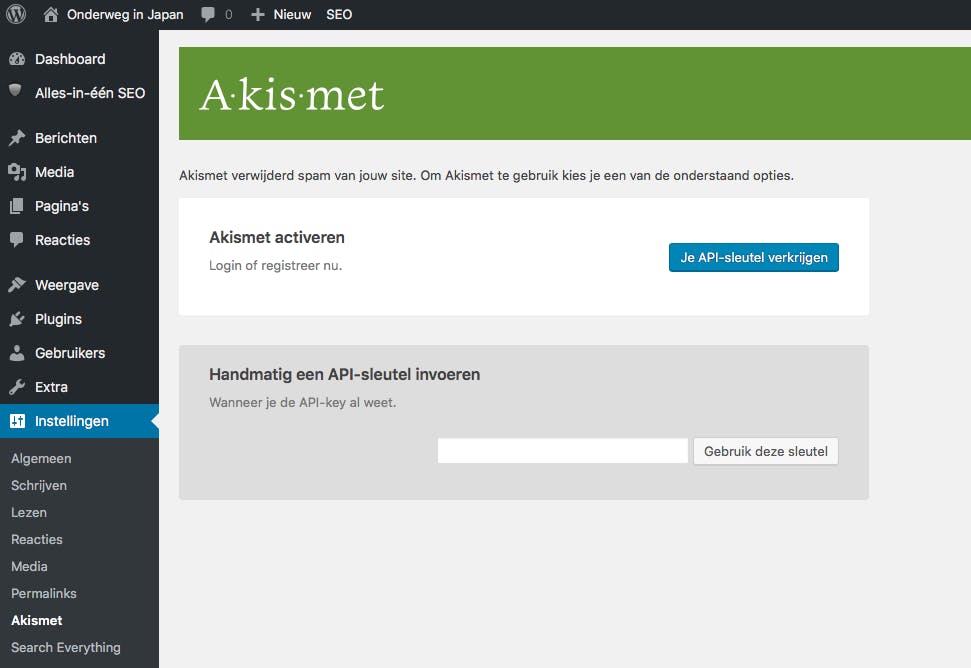The image size is (971, 668).
Task: Click the Login of registreer nu text
Action: (x=276, y=266)
